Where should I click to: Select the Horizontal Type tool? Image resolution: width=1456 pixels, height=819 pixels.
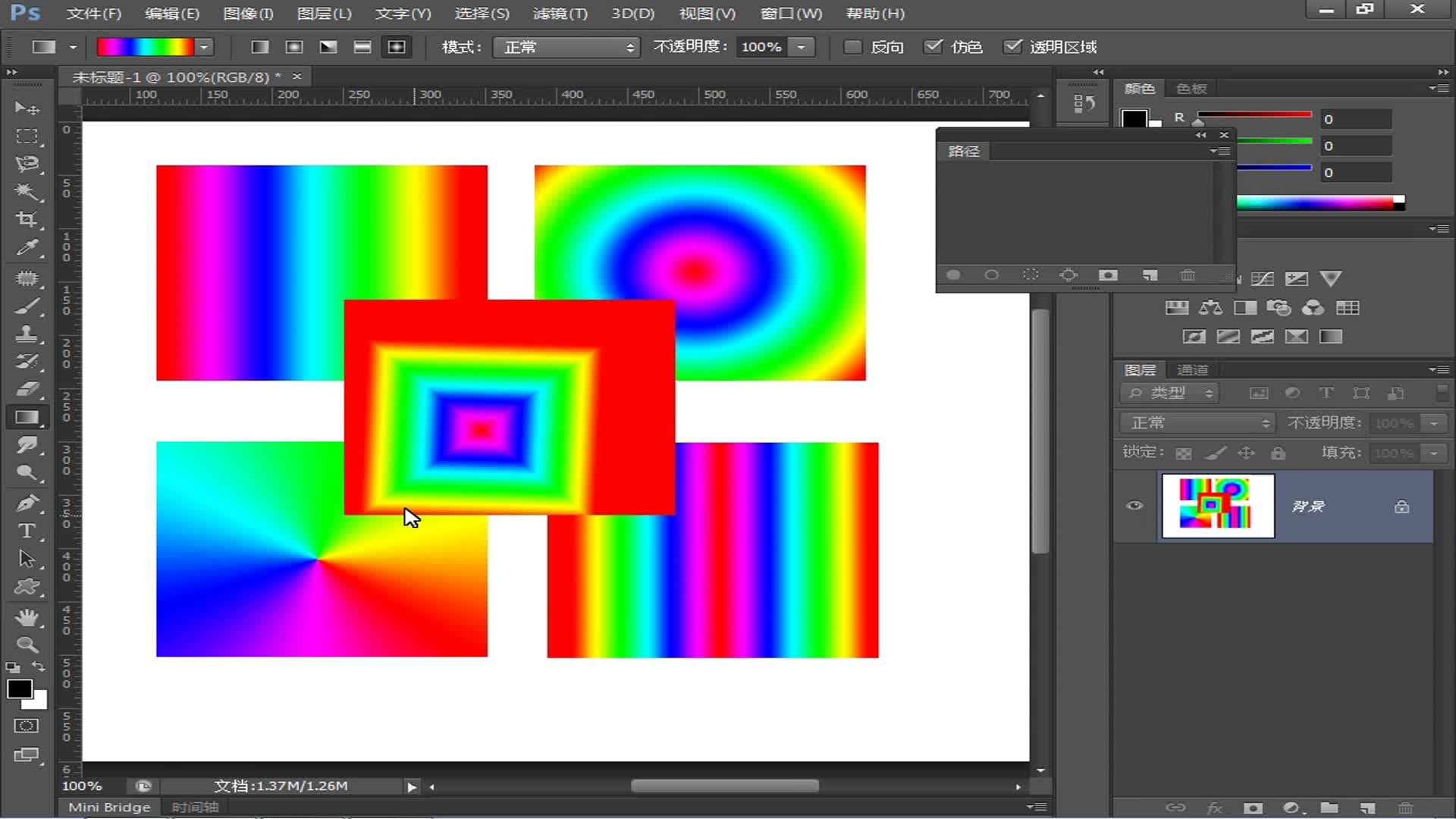click(x=27, y=531)
